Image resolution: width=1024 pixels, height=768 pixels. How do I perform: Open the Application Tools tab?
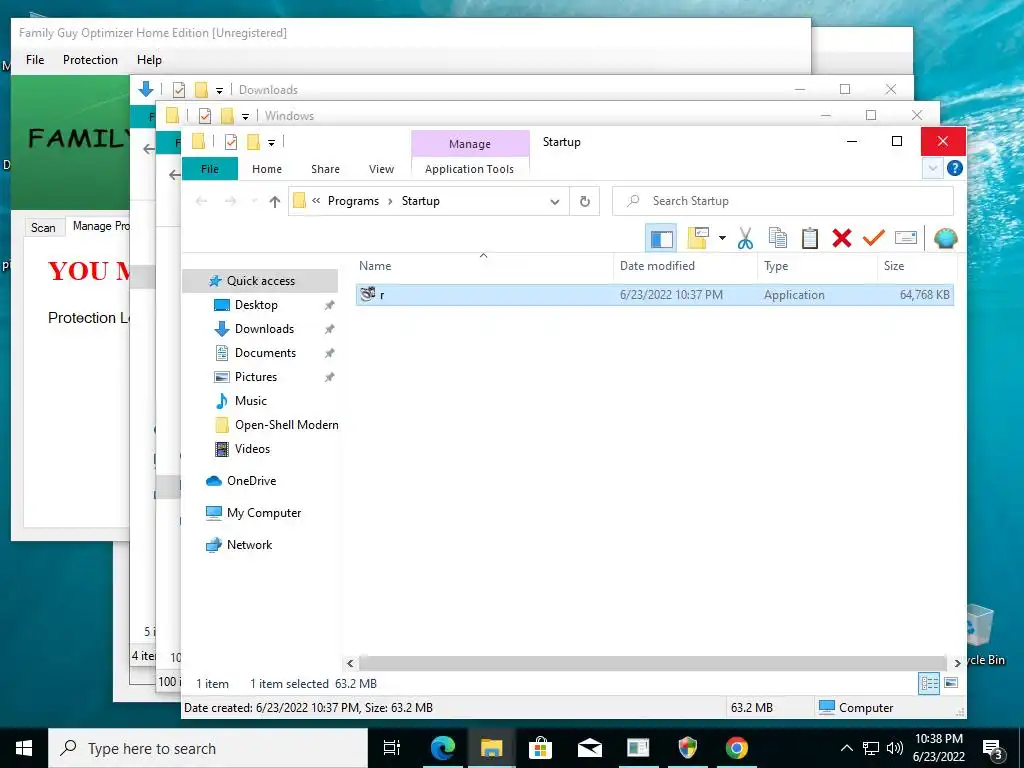(x=469, y=168)
